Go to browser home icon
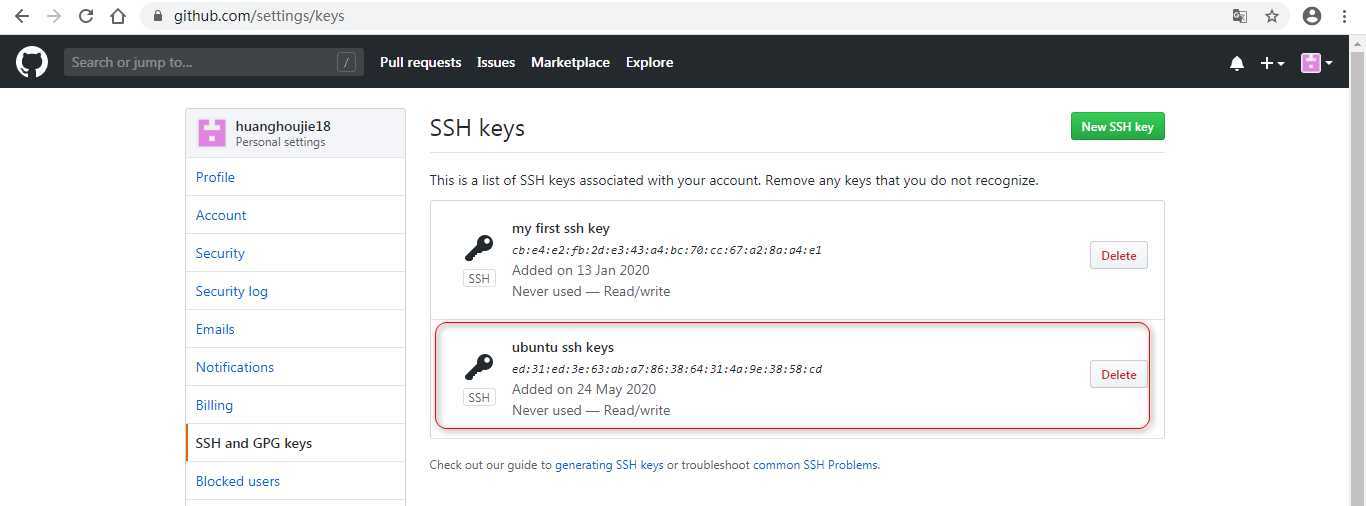 point(118,16)
